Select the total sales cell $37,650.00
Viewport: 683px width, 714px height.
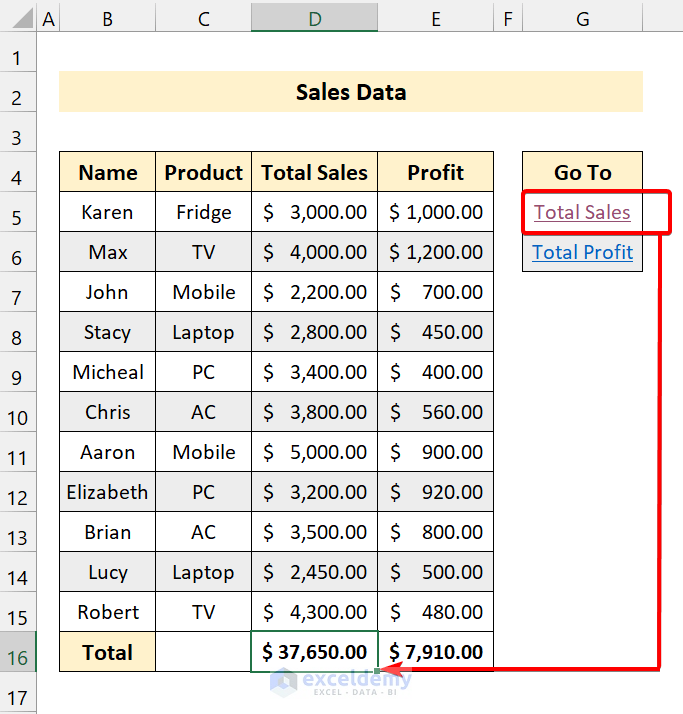pyautogui.click(x=314, y=652)
